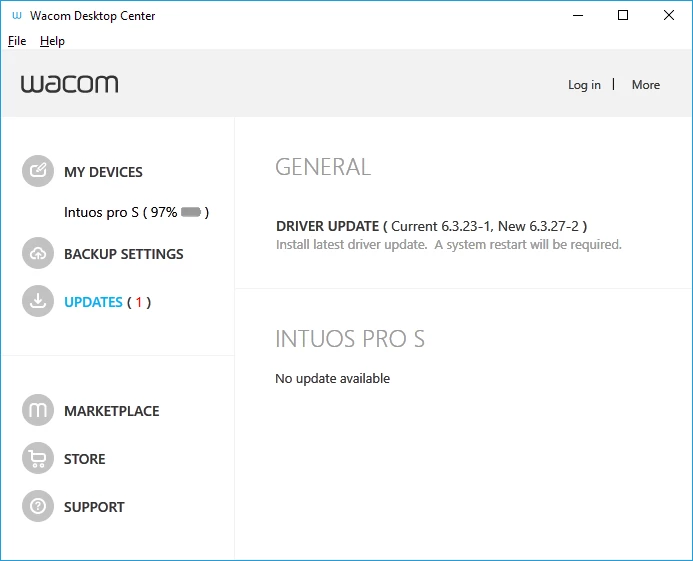Click the My Devices tablet icon
693x561 pixels.
[x=38, y=171]
